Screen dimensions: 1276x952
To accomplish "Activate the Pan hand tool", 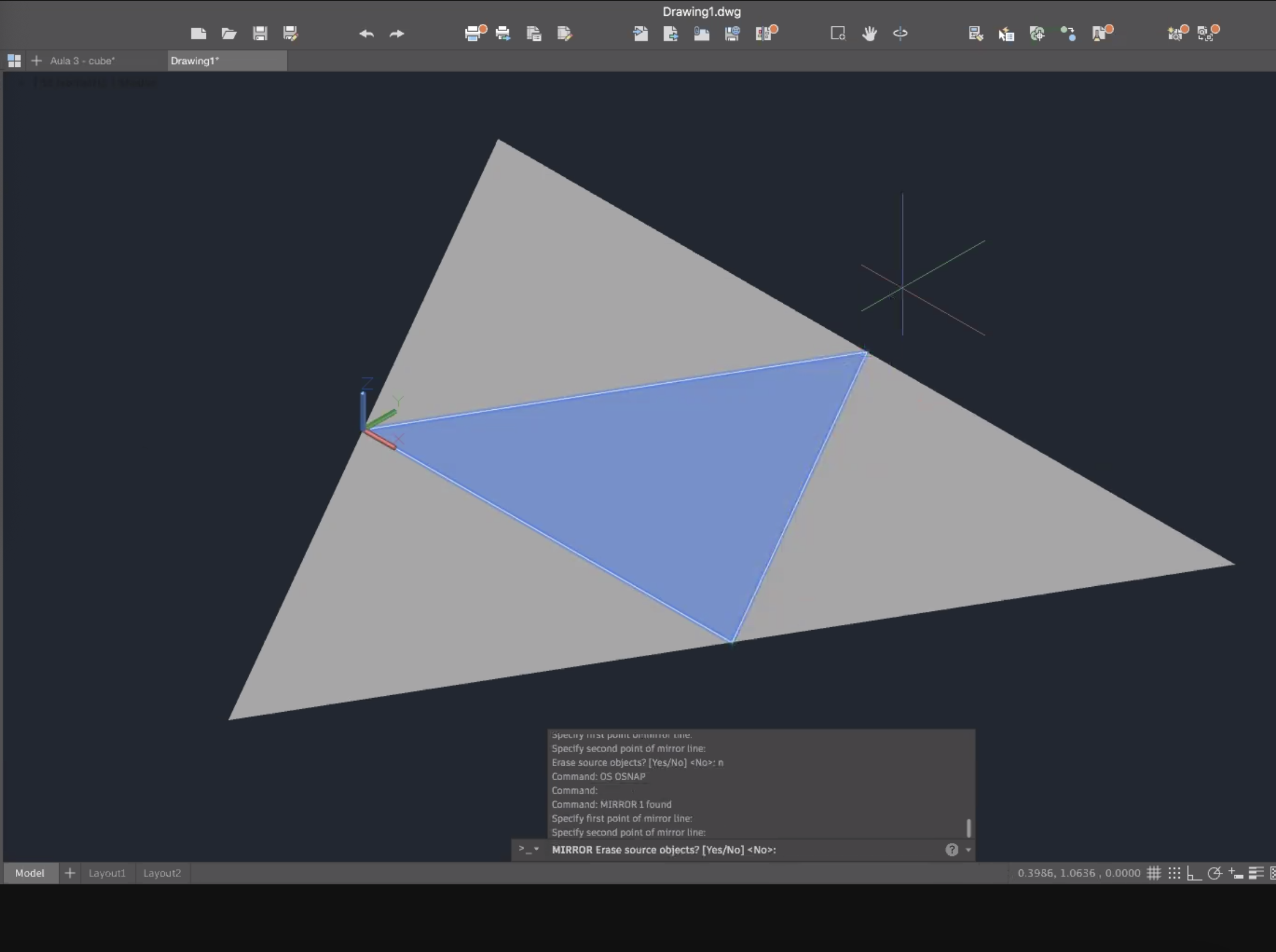I will 869,33.
